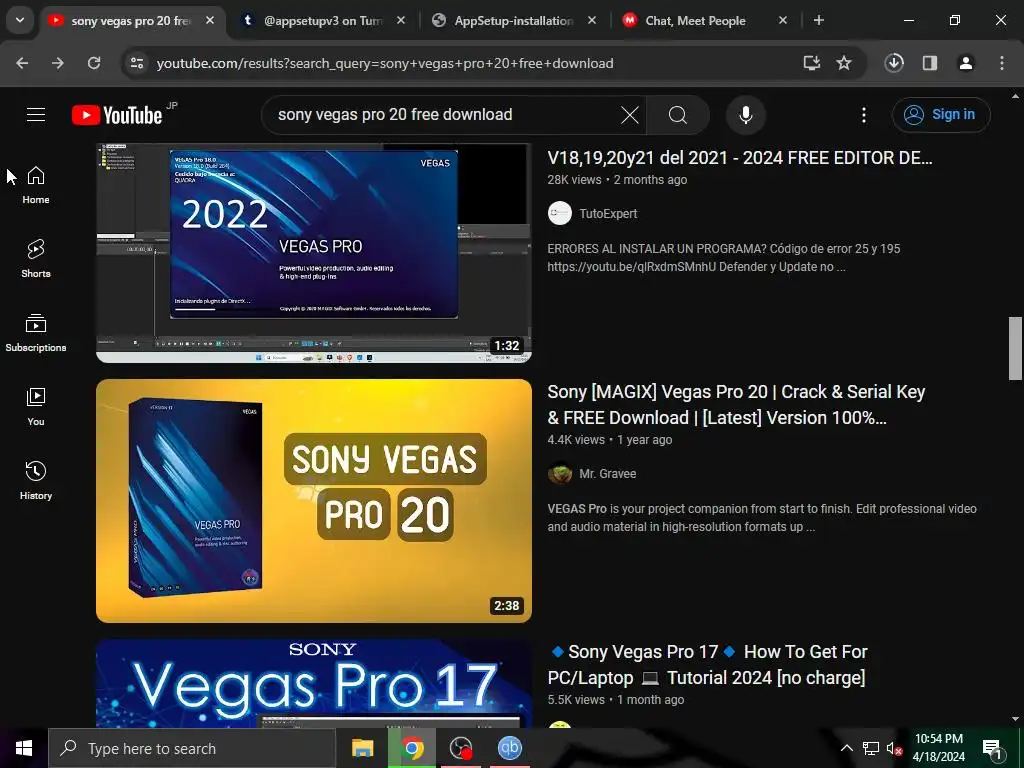This screenshot has width=1024, height=768.
Task: Click the YouTube logo
Action: [x=117, y=115]
